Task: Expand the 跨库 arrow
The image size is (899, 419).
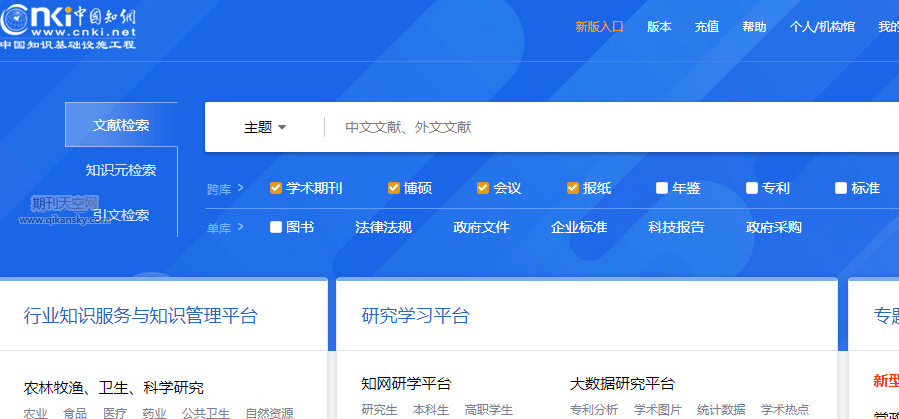Action: click(x=241, y=188)
